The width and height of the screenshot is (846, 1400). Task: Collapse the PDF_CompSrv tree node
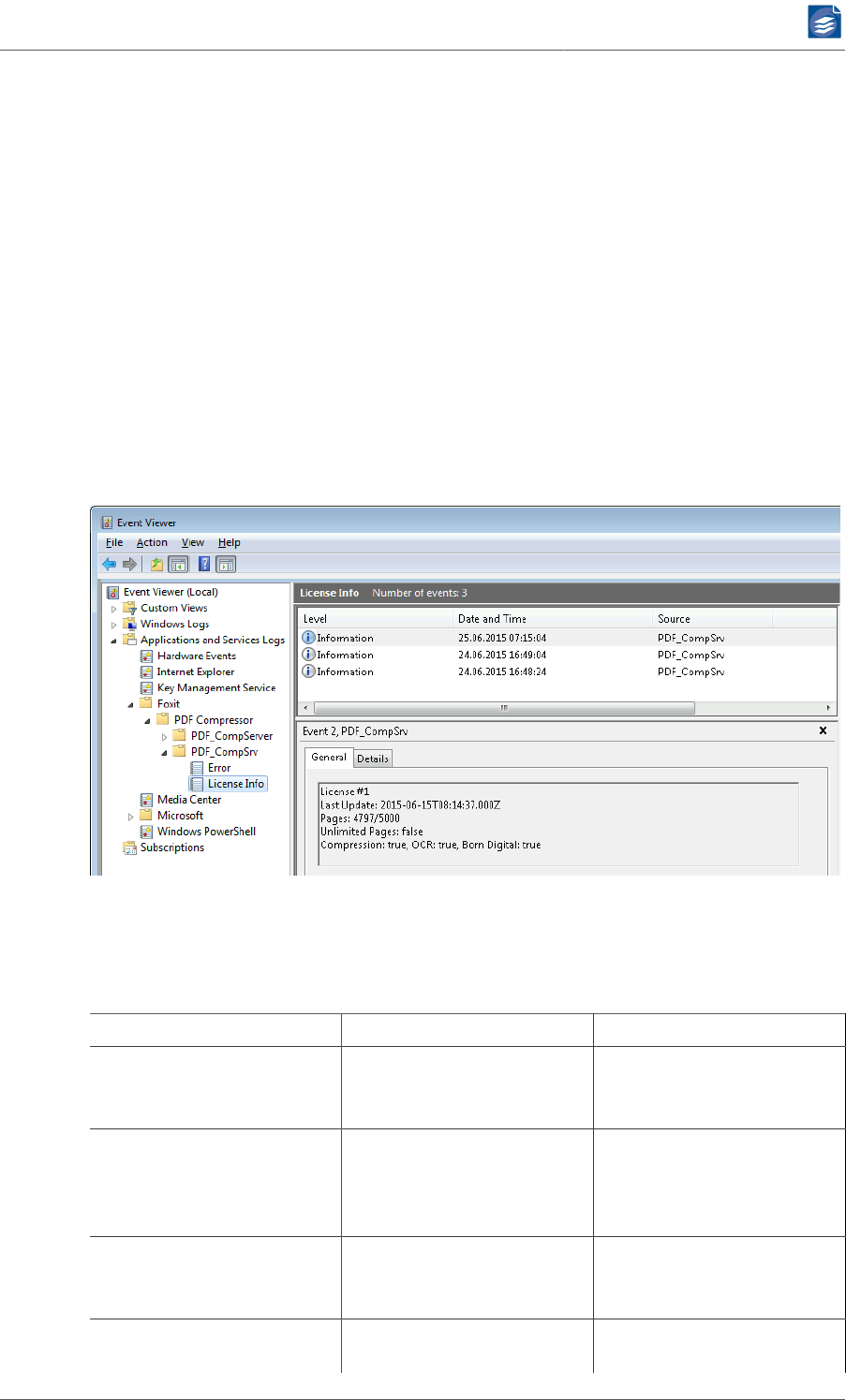(x=165, y=752)
